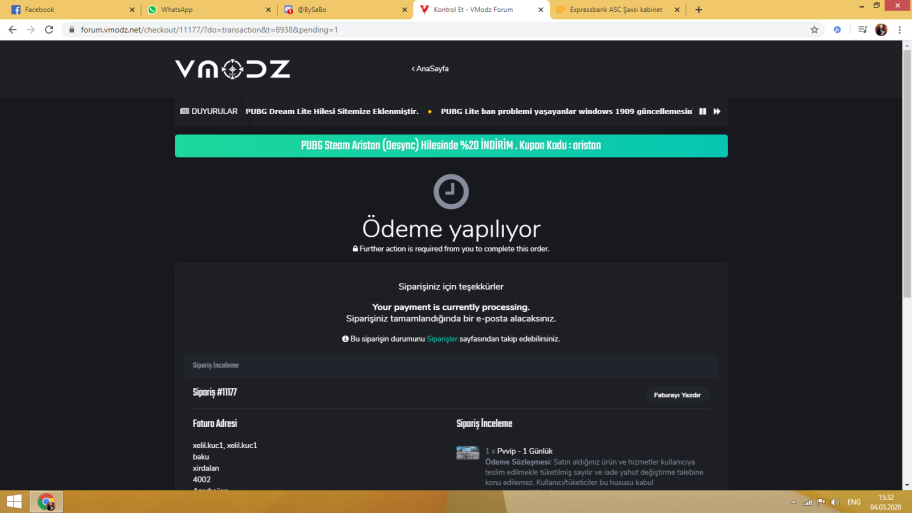The height and width of the screenshot is (513, 912).
Task: Open PUBG Lite ban problemi announcement
Action: [x=567, y=111]
